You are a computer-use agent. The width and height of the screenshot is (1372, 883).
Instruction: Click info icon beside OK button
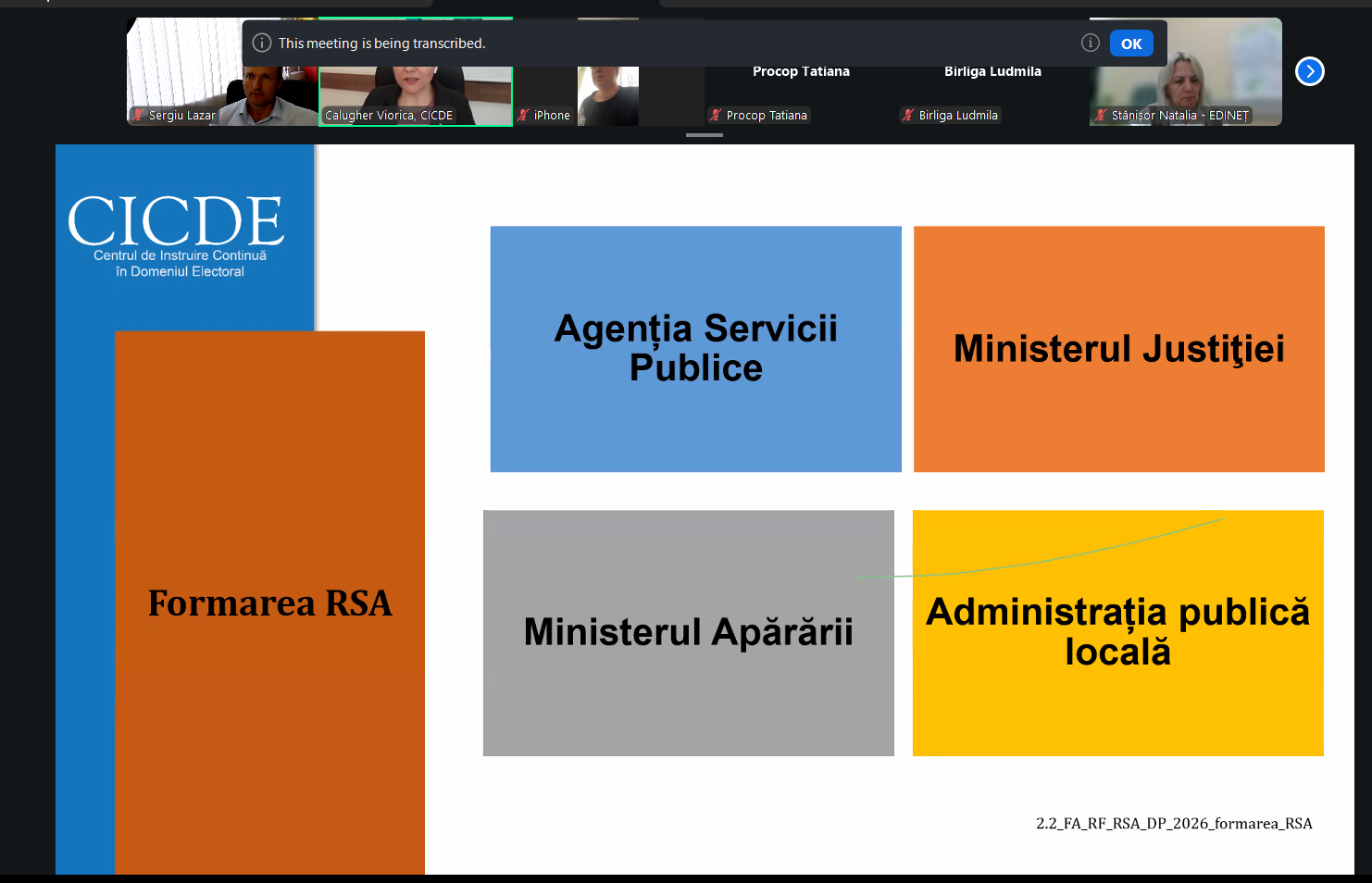pos(1091,43)
